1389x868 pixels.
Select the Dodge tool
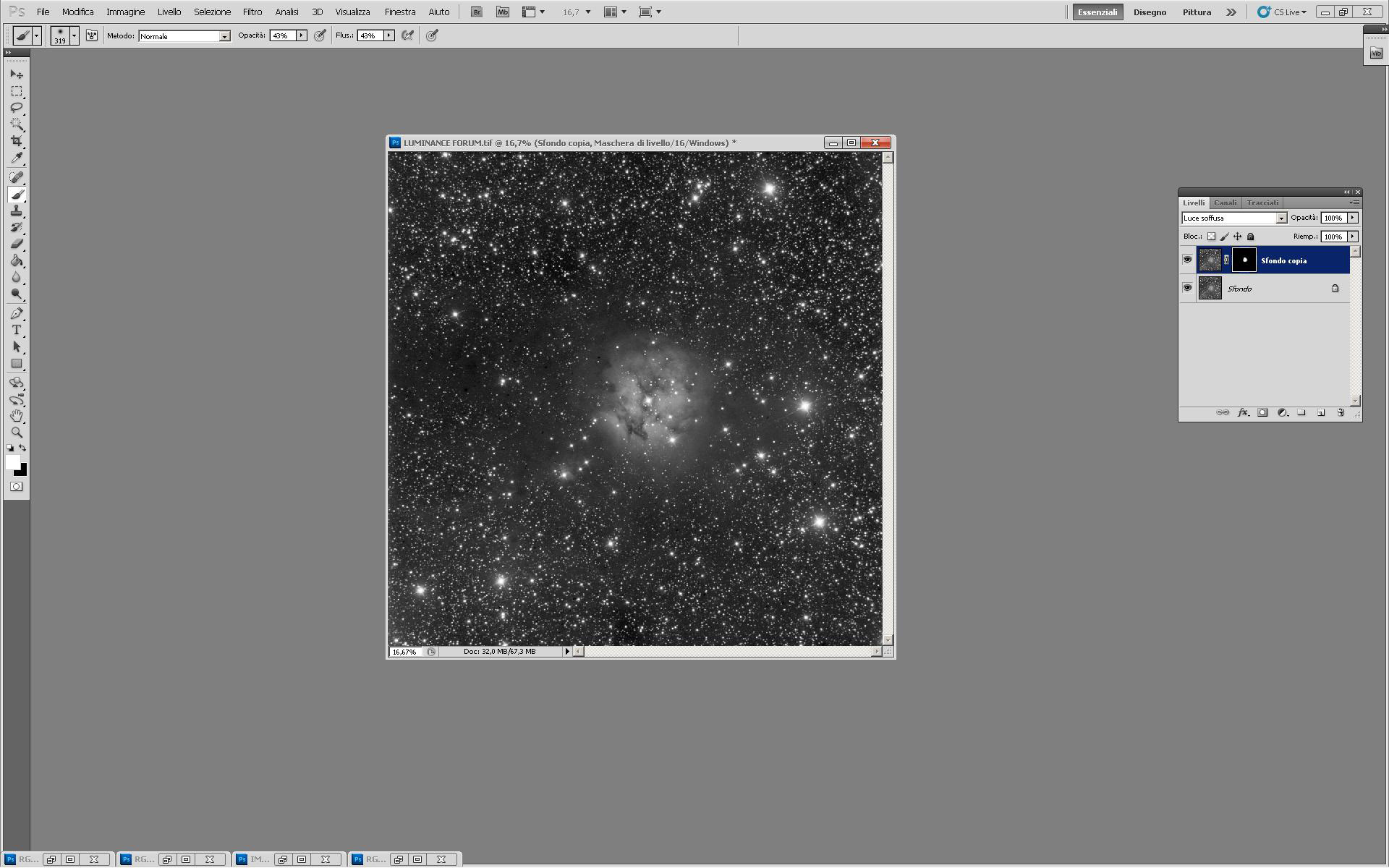[17, 294]
